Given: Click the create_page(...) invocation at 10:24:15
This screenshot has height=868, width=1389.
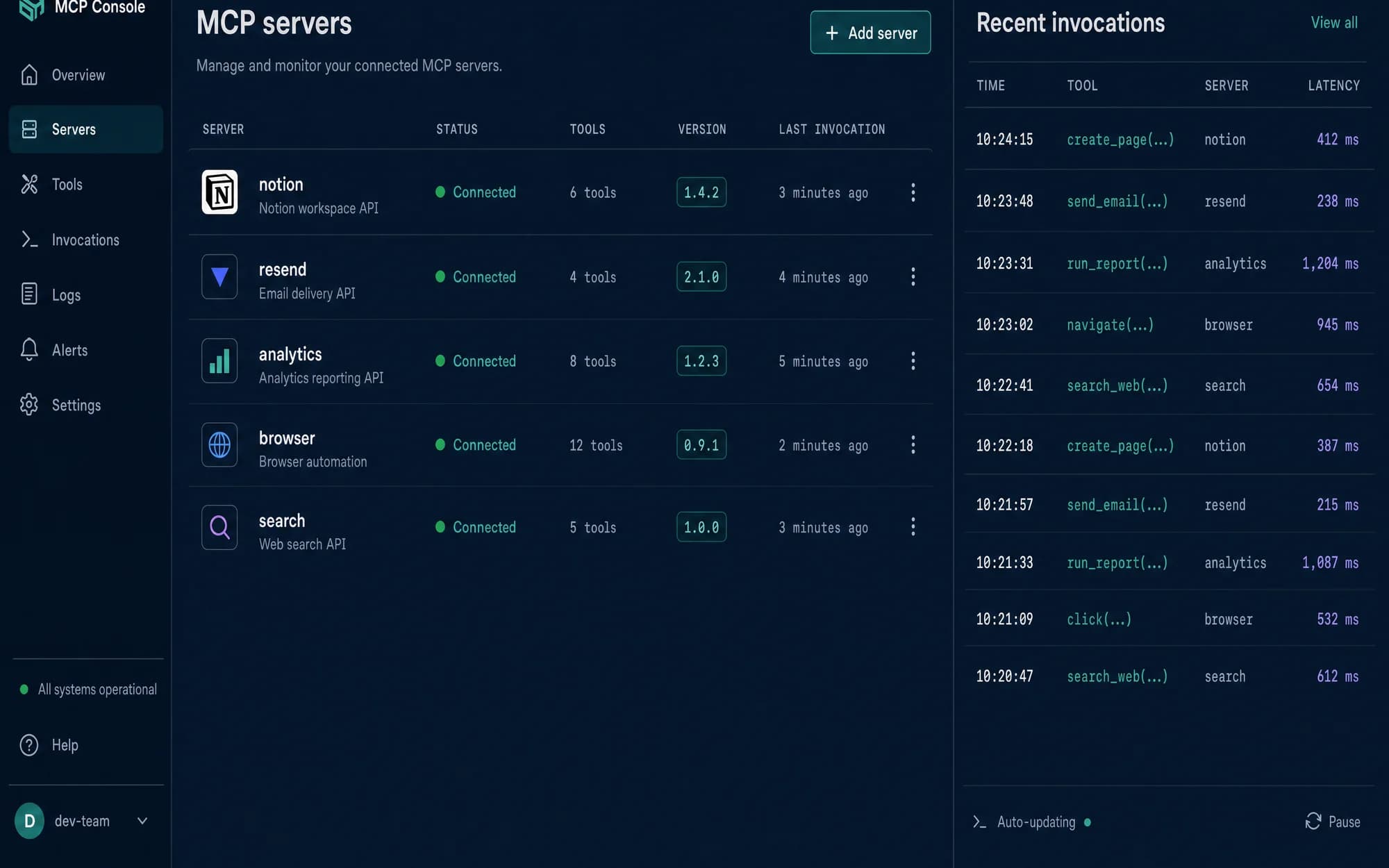Looking at the screenshot, I should click(x=1120, y=140).
